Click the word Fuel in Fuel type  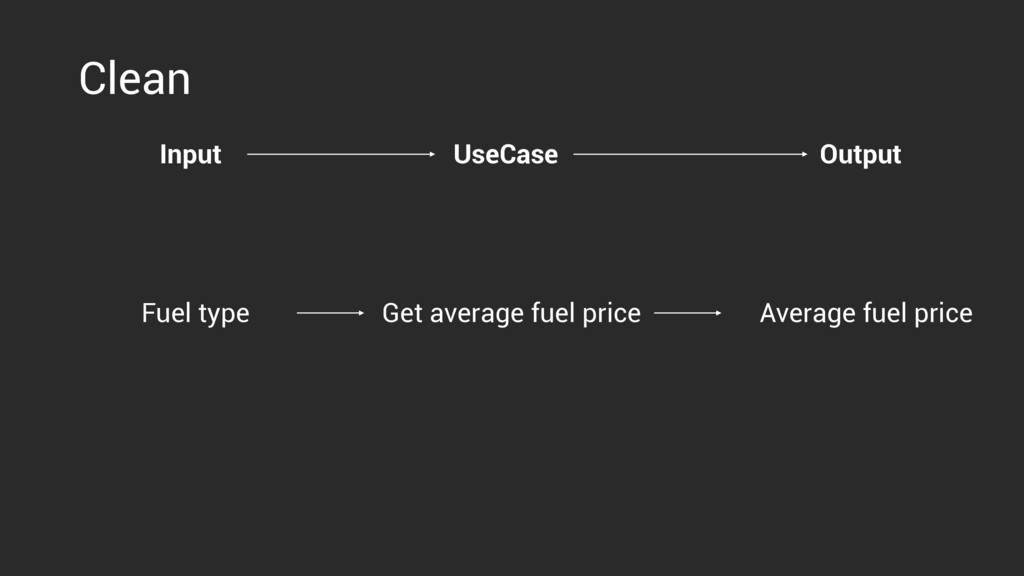[x=165, y=313]
